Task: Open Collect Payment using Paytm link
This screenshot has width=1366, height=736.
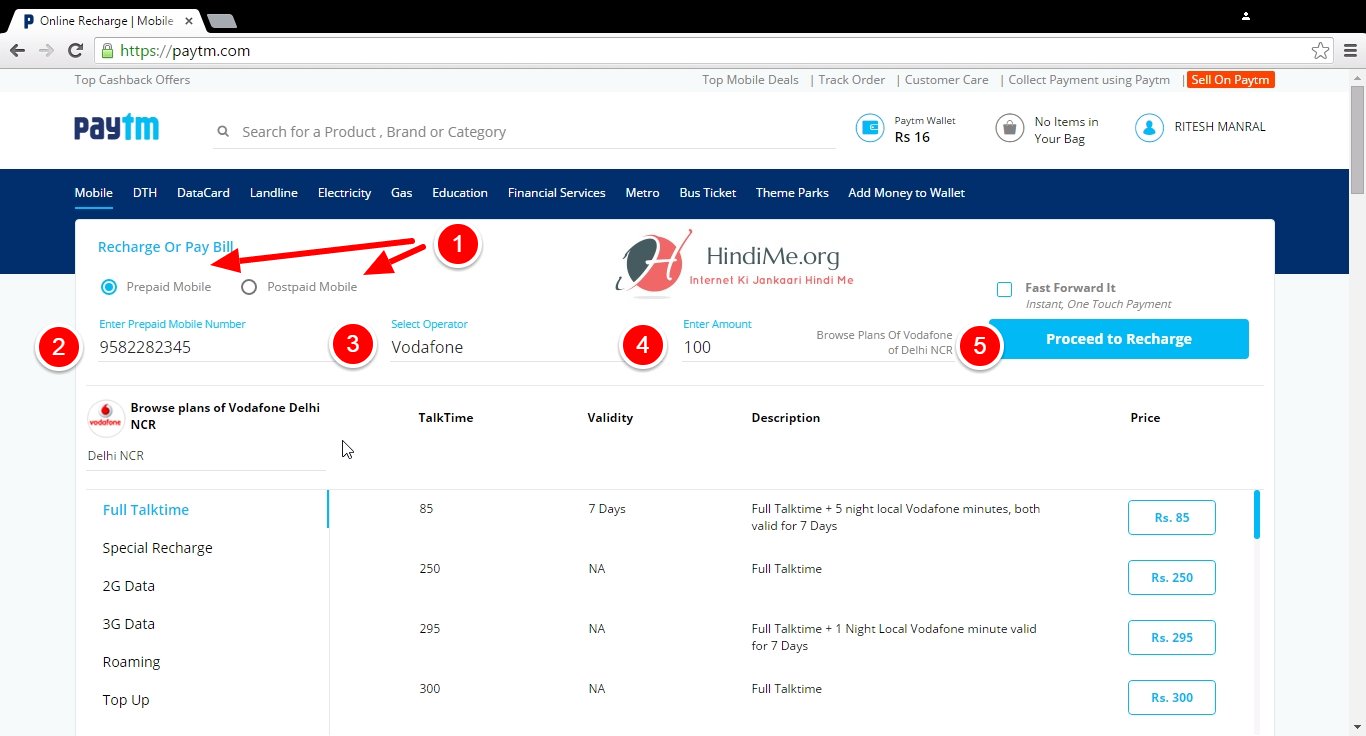Action: pos(1089,80)
